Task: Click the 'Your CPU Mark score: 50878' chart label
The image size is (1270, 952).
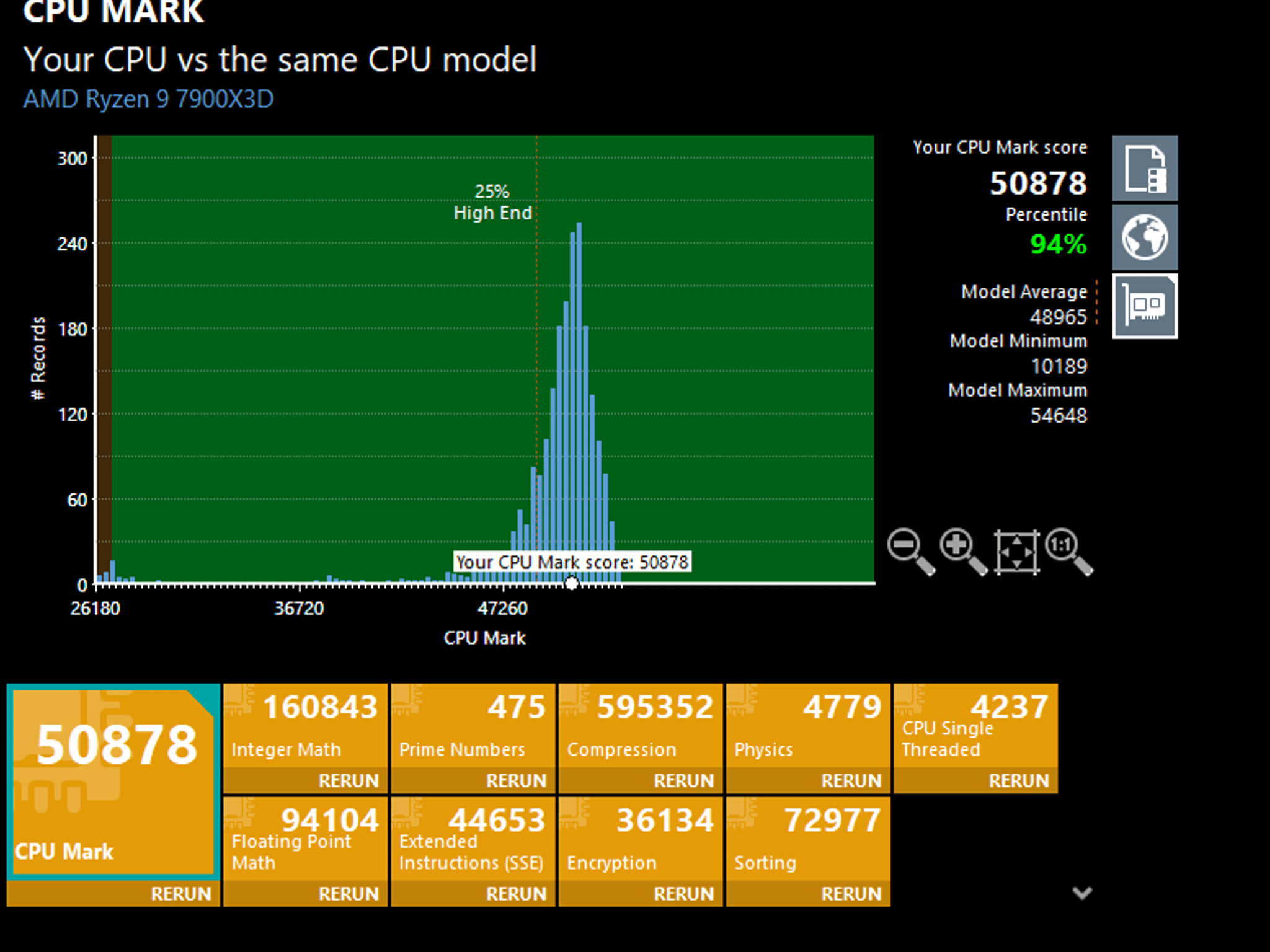Action: (572, 562)
